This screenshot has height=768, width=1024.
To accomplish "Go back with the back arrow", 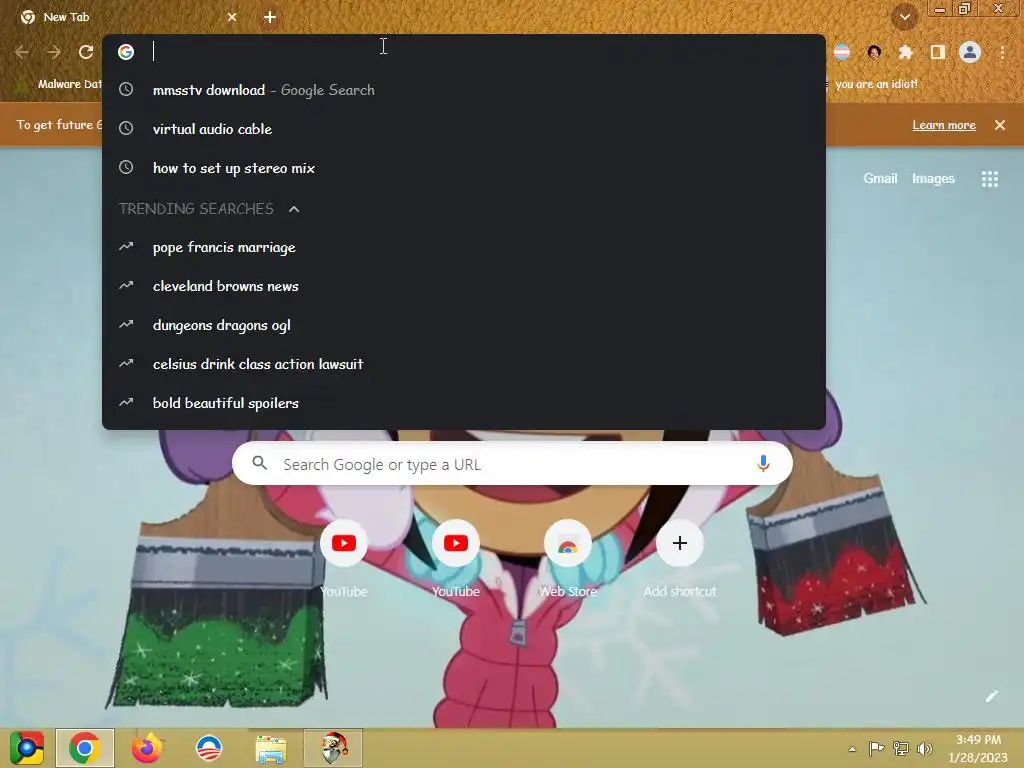I will pos(22,52).
